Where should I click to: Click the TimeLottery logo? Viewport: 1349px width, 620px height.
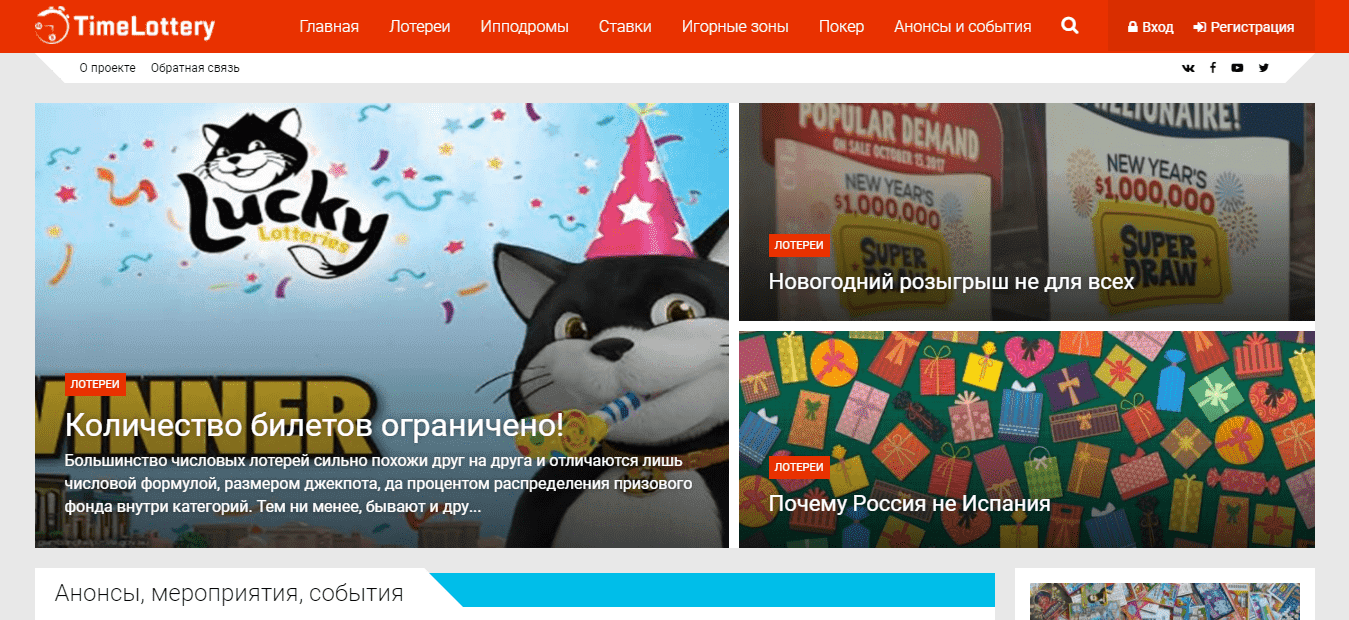coord(125,25)
